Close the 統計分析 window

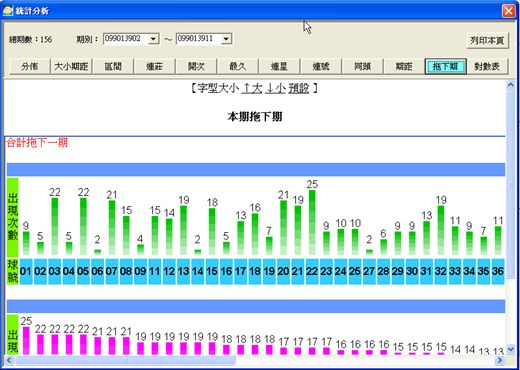508,11
